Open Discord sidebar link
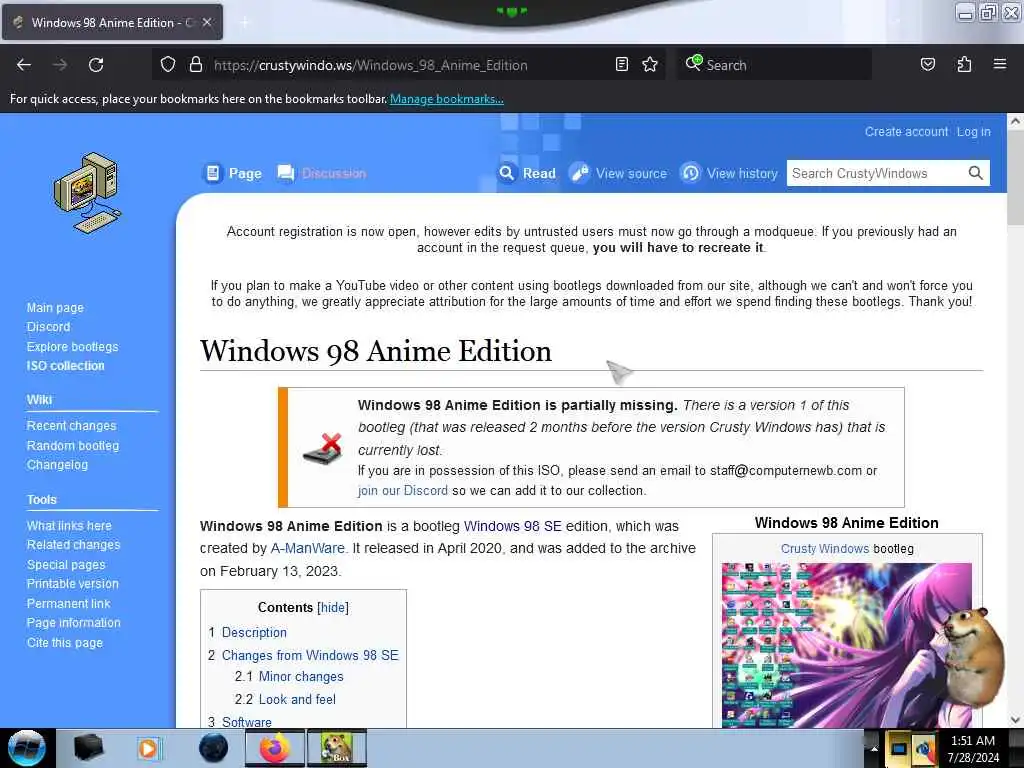 [48, 327]
